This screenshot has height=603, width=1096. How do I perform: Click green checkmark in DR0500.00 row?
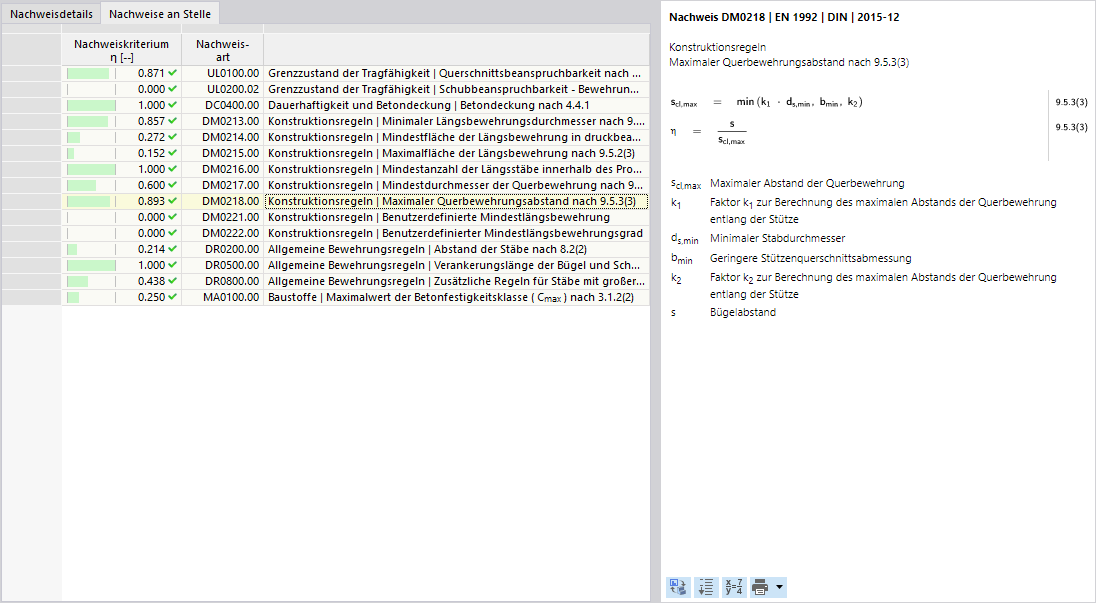(x=173, y=266)
